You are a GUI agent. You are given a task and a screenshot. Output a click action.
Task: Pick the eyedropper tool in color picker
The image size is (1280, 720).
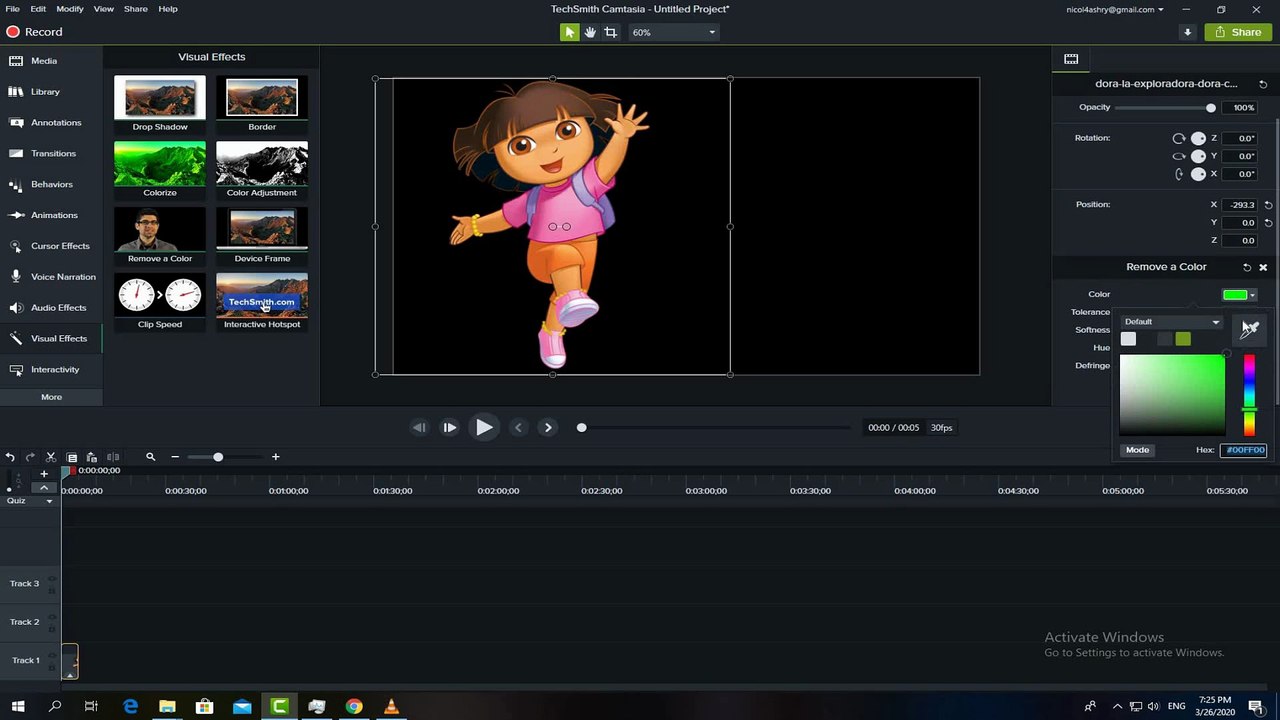coord(1250,328)
